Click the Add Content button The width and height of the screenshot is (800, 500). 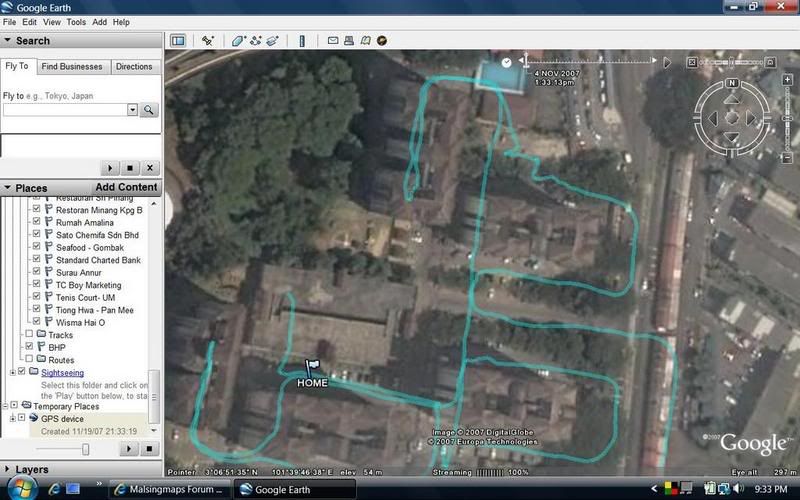(126, 187)
